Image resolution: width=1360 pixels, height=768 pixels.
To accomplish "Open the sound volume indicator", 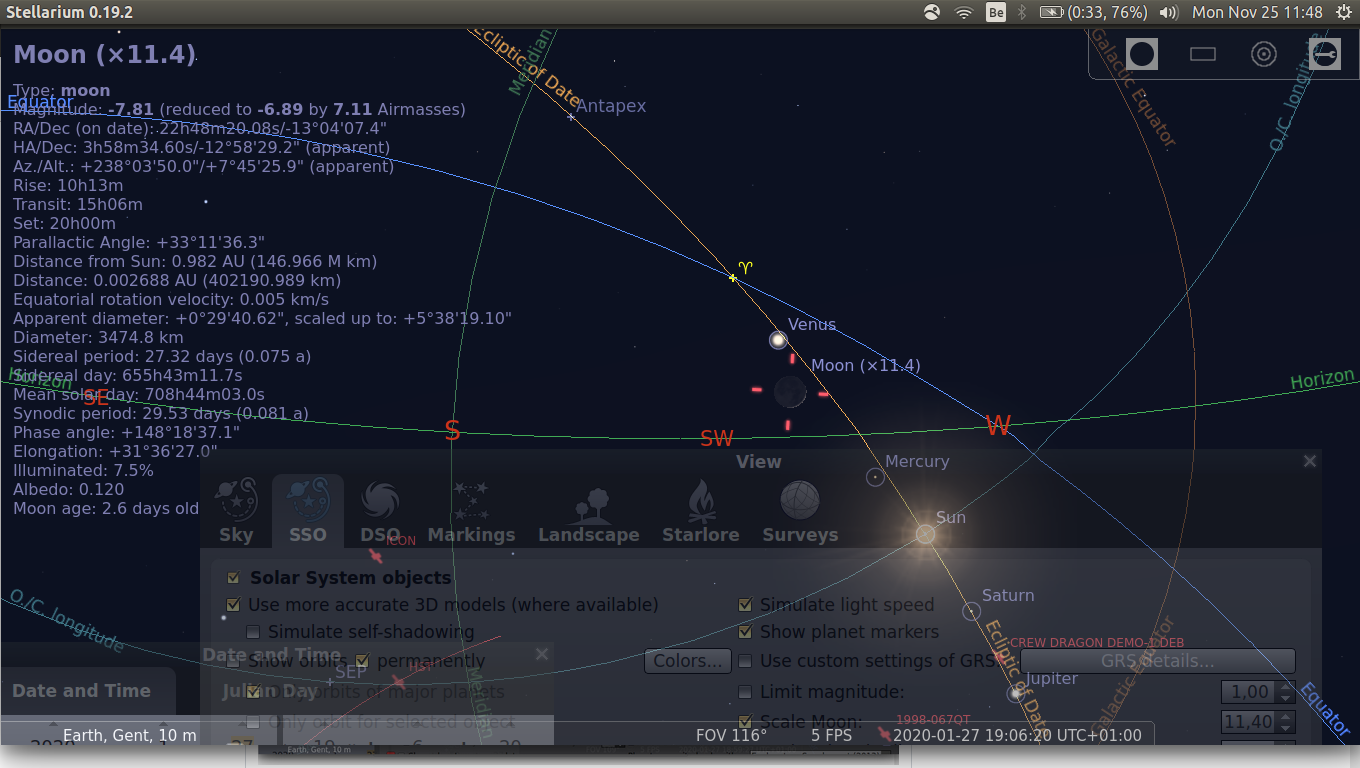I will [1168, 12].
